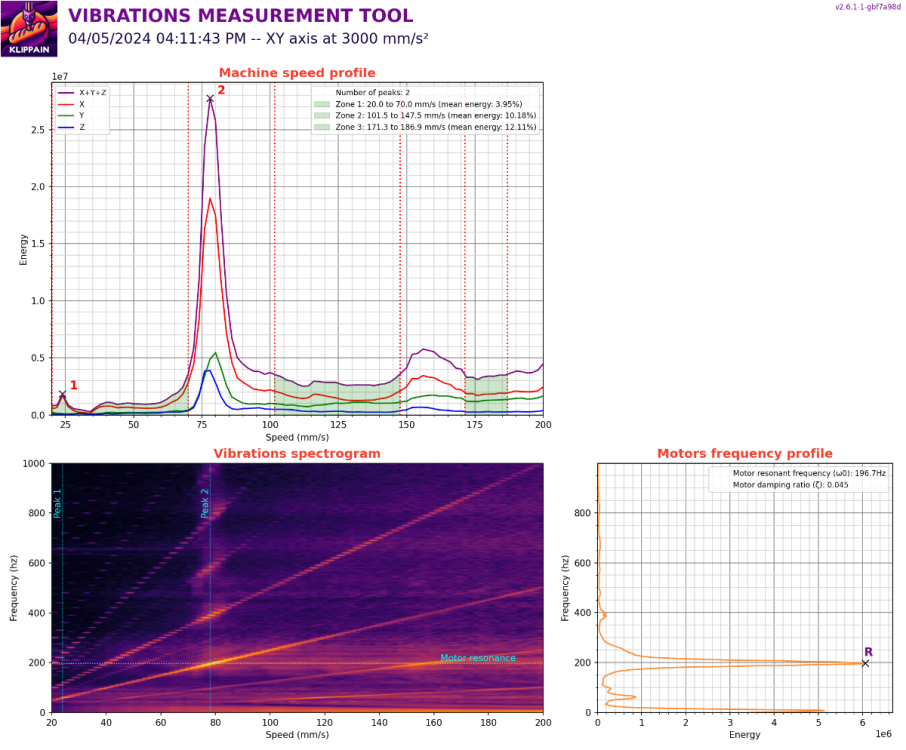This screenshot has height=750, width=906.
Task: Click the Zone 2 green legend patch
Action: click(x=322, y=116)
